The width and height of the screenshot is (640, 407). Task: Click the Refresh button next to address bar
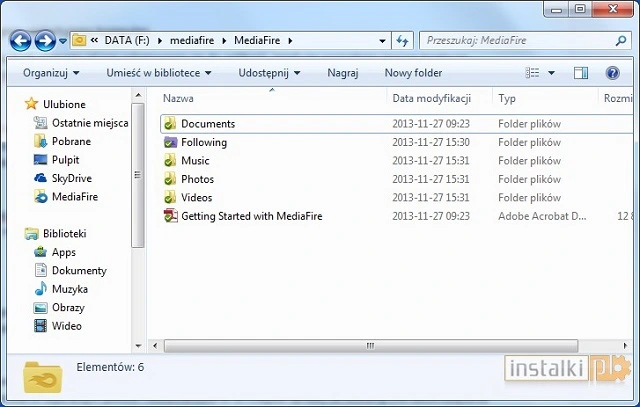click(402, 41)
